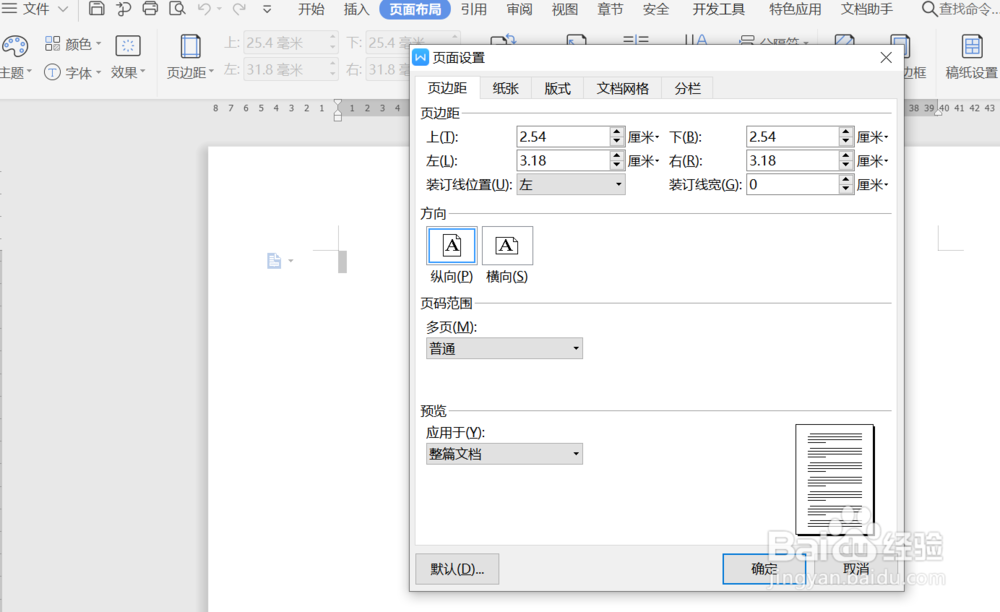Image resolution: width=1000 pixels, height=612 pixels.
Task: Click the Save icon in quick access toolbar
Action: (95, 9)
